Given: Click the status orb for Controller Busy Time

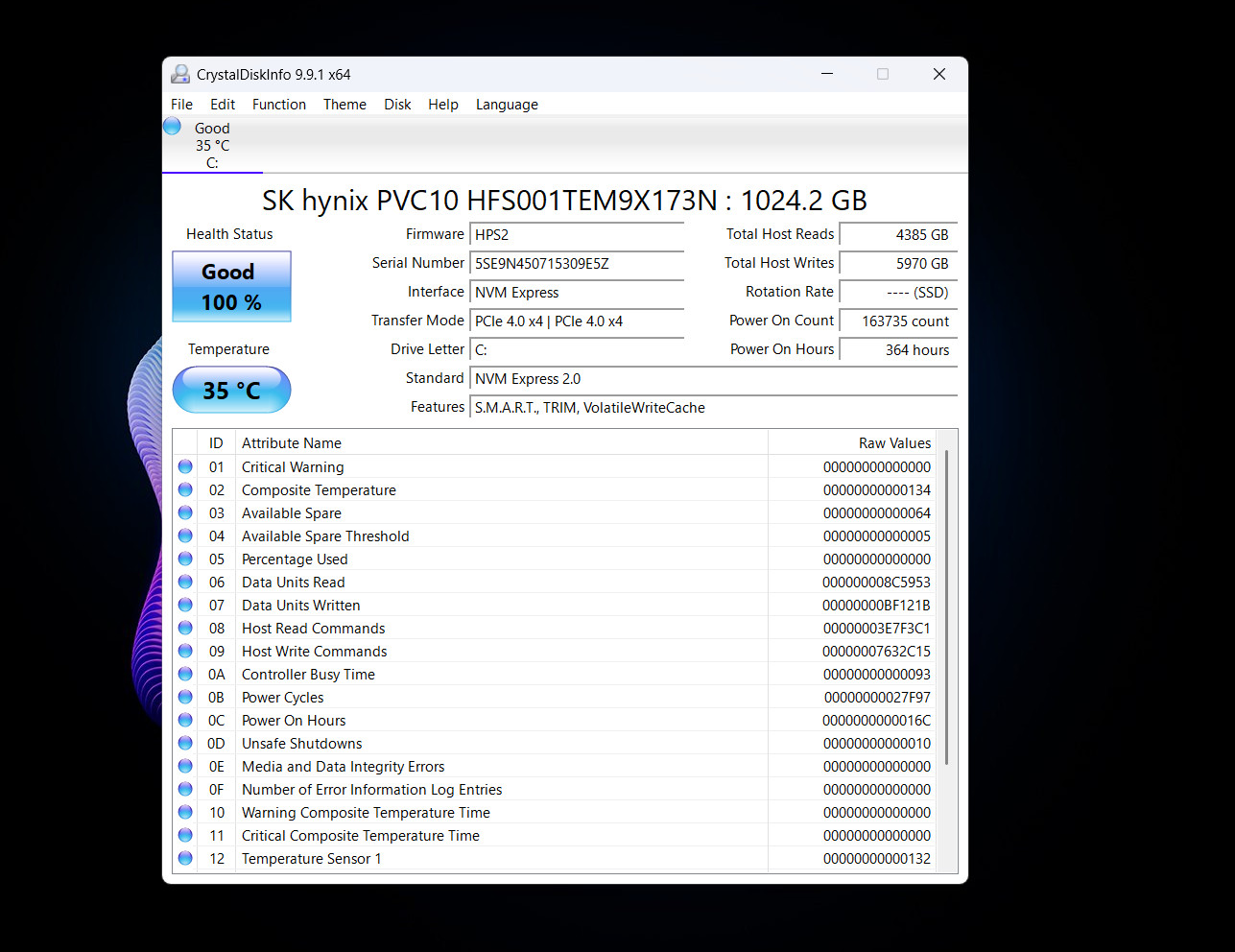Looking at the screenshot, I should pyautogui.click(x=185, y=674).
